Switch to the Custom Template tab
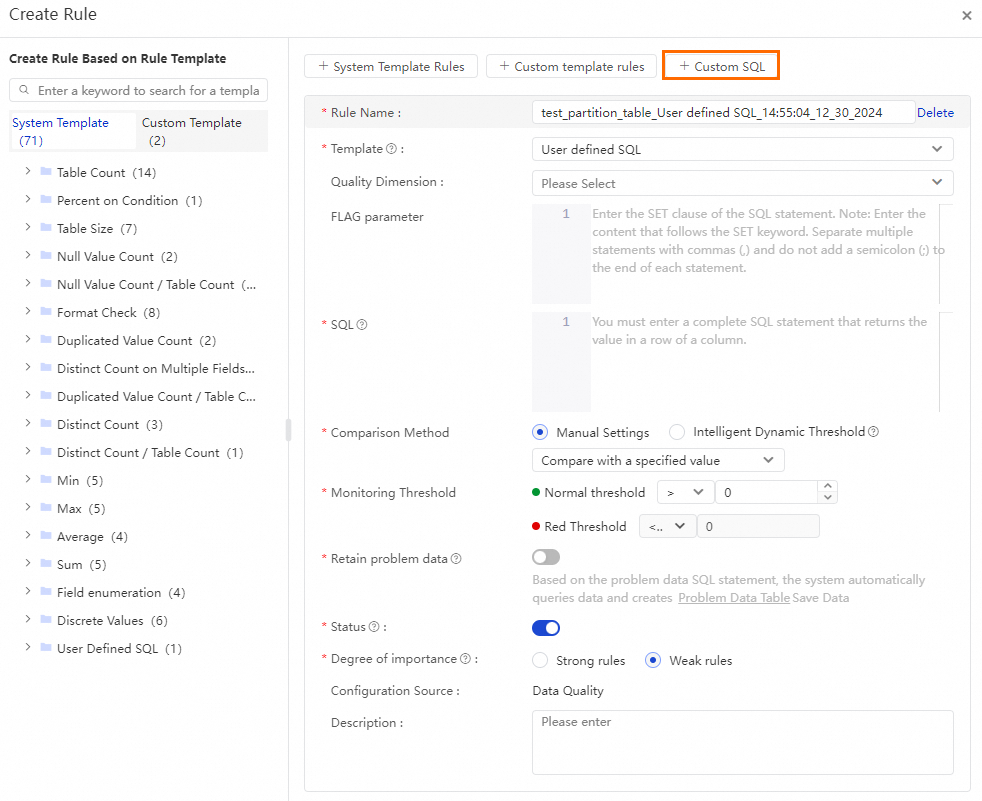982x801 pixels. [191, 131]
